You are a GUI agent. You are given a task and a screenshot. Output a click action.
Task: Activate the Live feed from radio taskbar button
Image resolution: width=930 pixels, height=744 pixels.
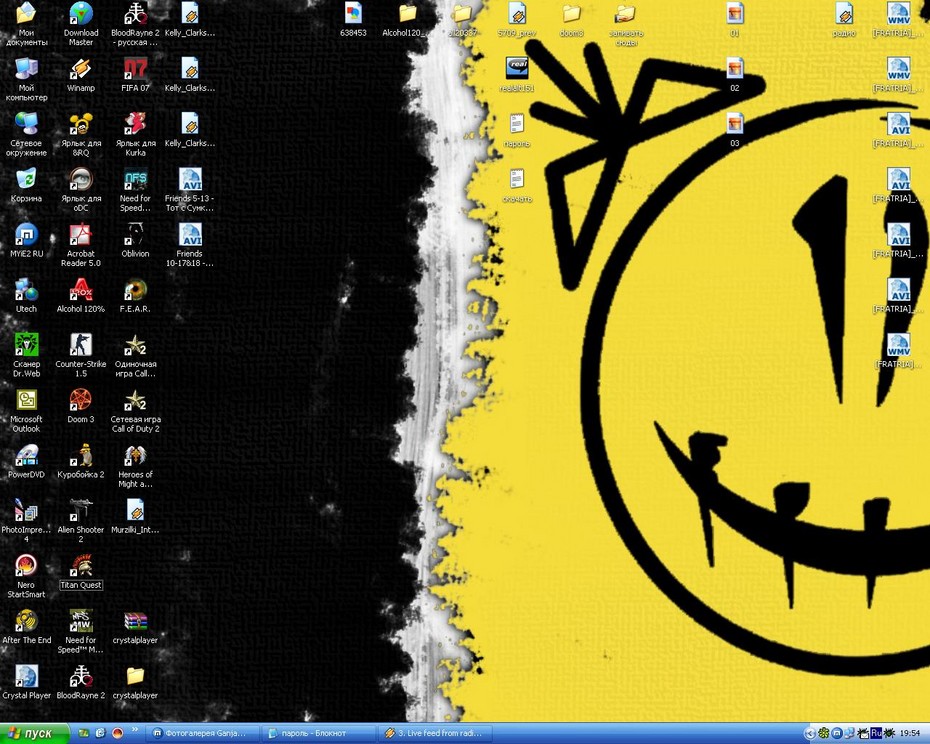433,733
